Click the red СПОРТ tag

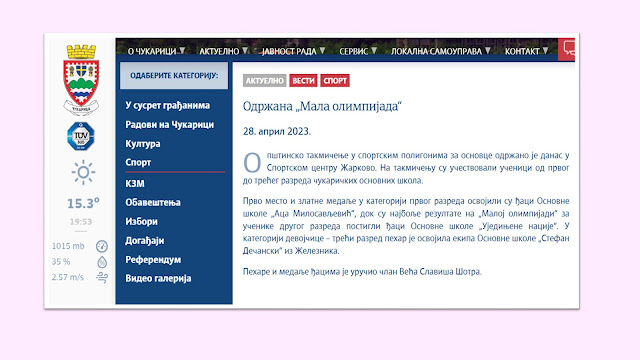(x=335, y=81)
